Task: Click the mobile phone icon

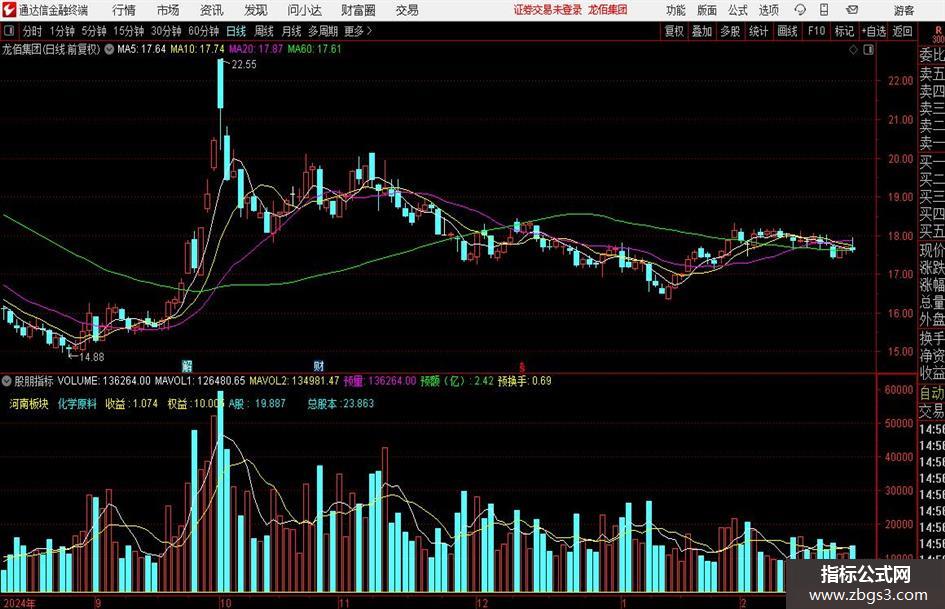Action: (824, 10)
